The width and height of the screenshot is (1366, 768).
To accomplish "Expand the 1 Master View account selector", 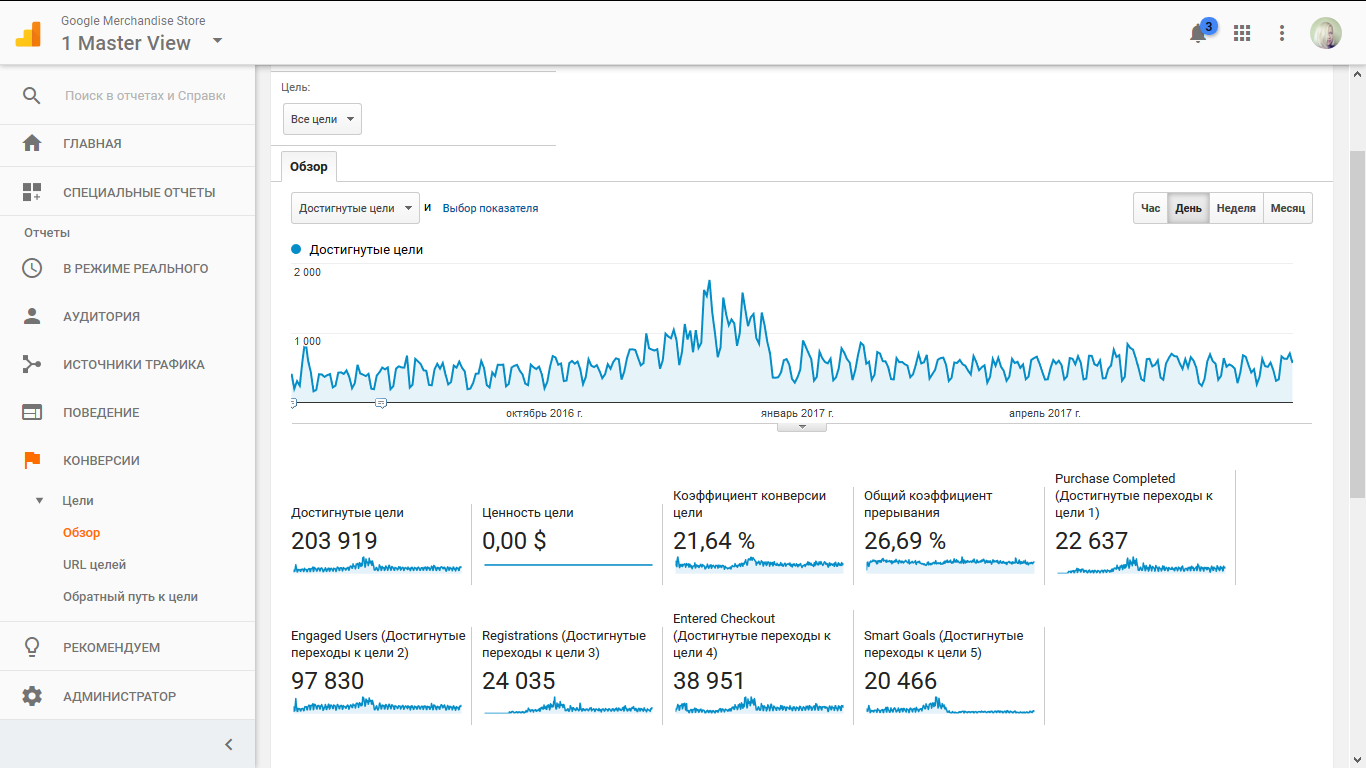I will (216, 43).
